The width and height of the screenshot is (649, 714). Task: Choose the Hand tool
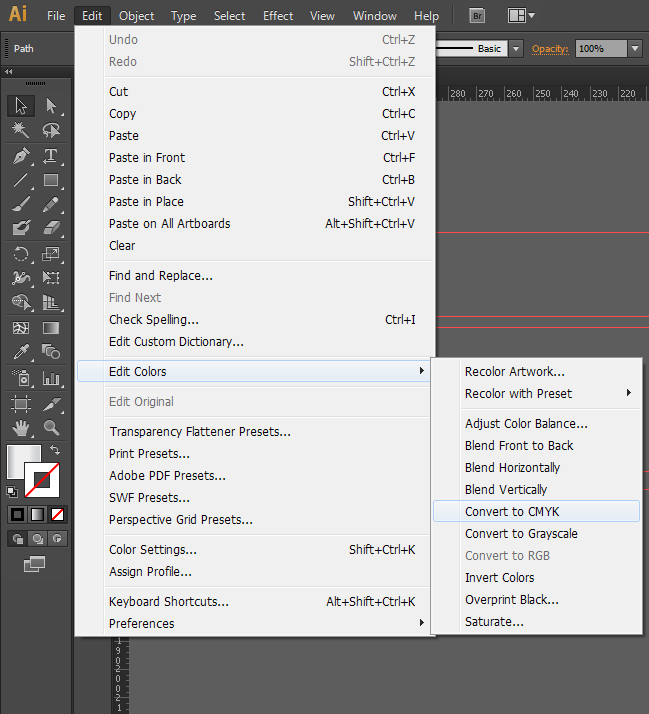(21, 429)
